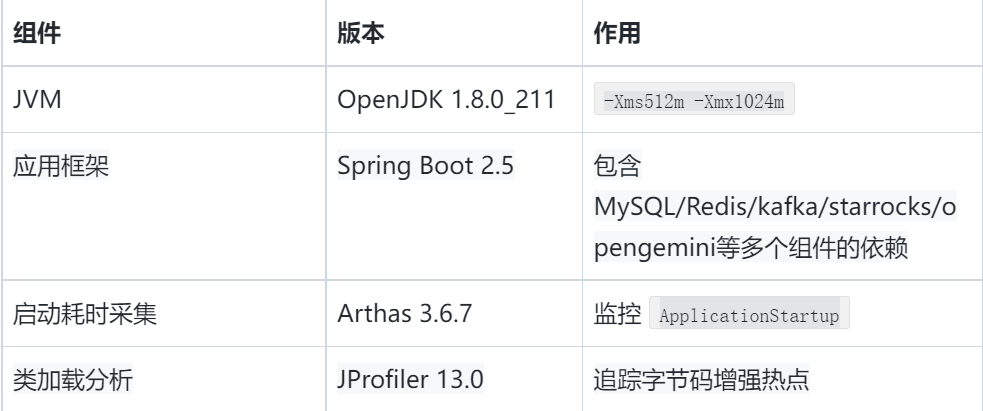Click the OpenJDK 1.8.0_211 version cell

446,100
